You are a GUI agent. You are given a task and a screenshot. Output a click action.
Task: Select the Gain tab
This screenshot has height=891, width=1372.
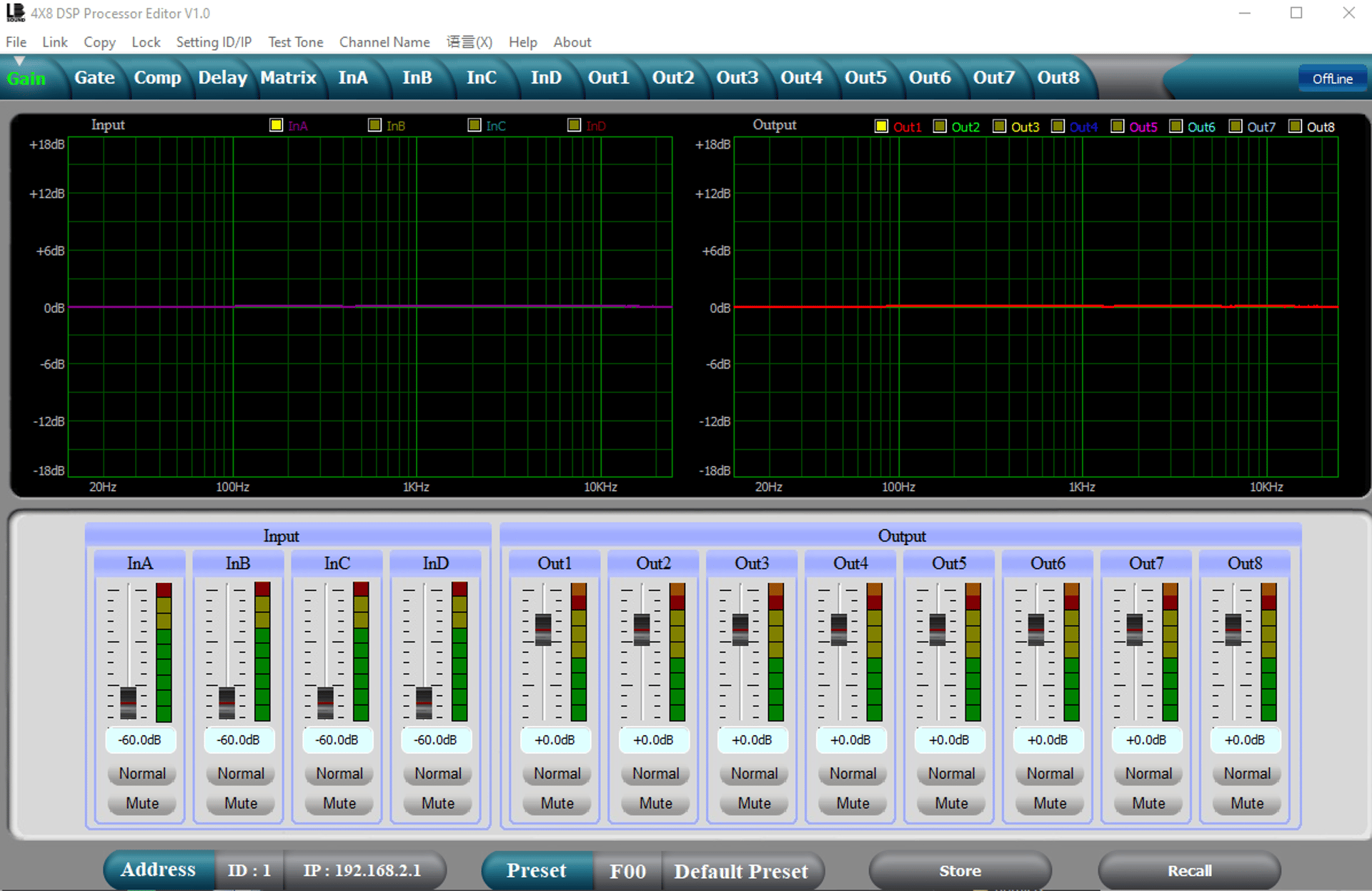(x=26, y=78)
